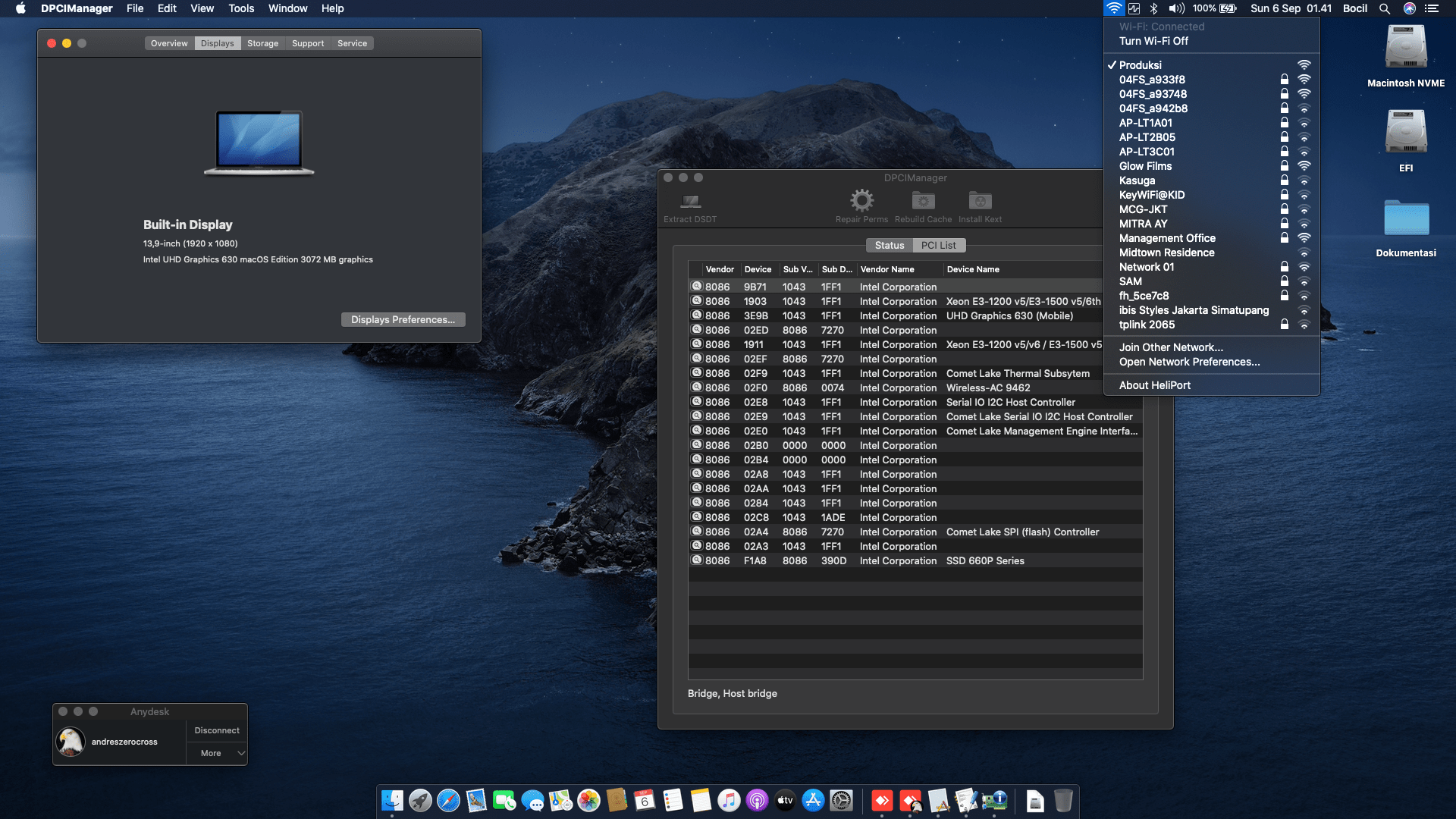Viewport: 1456px width, 819px height.
Task: Open Spotlight search magnifier icon
Action: (x=1384, y=8)
